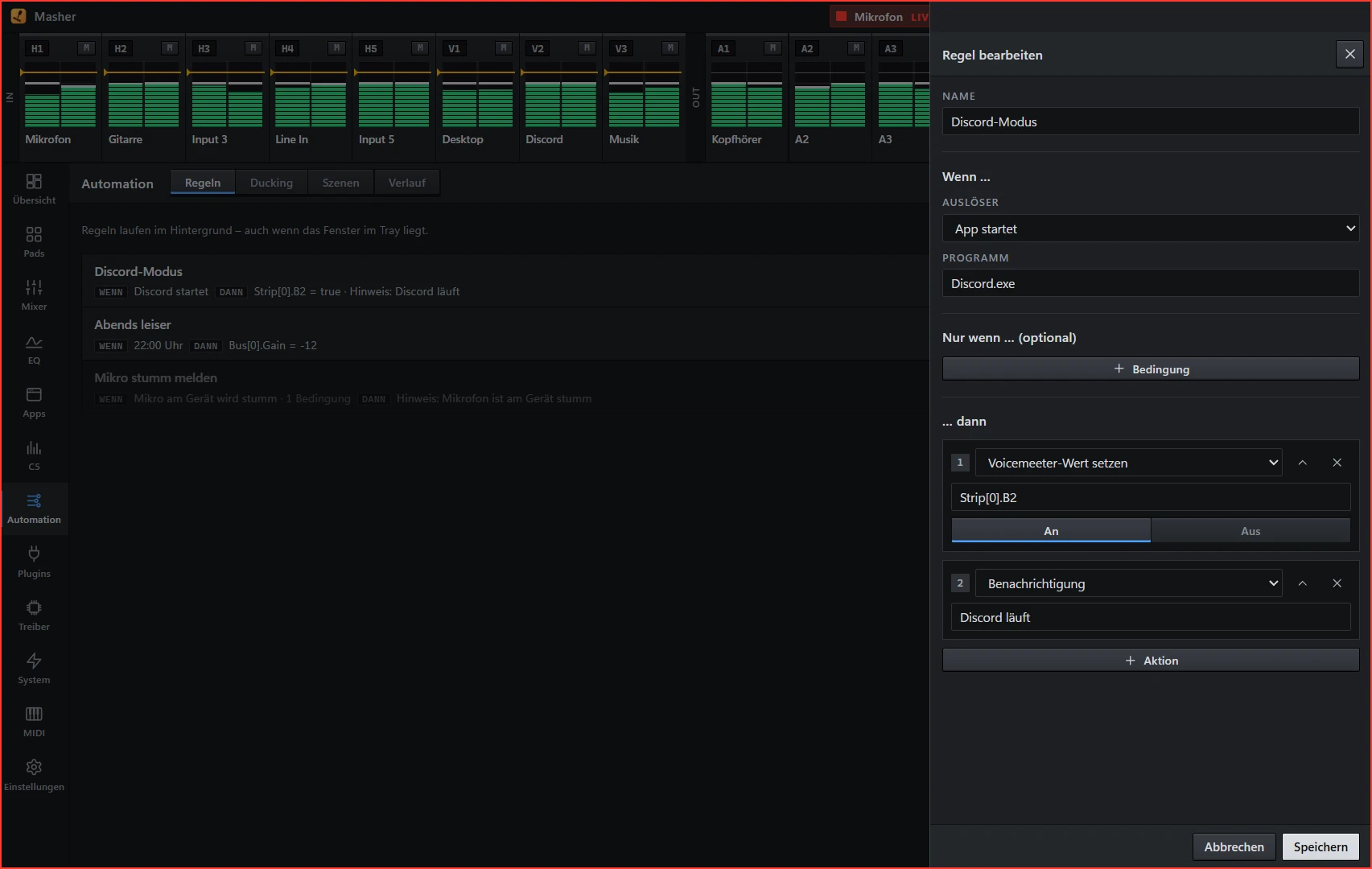Move action 2 Benachrichtigung up
1372x869 pixels.
1302,583
